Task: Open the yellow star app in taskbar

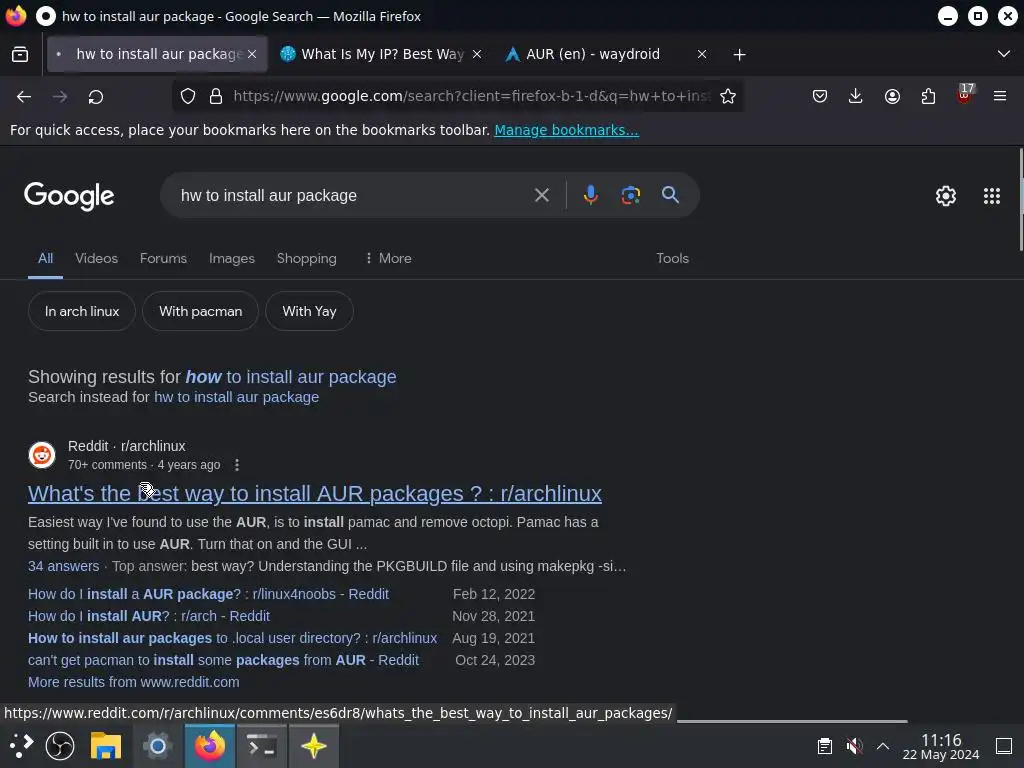Action: 314,746
